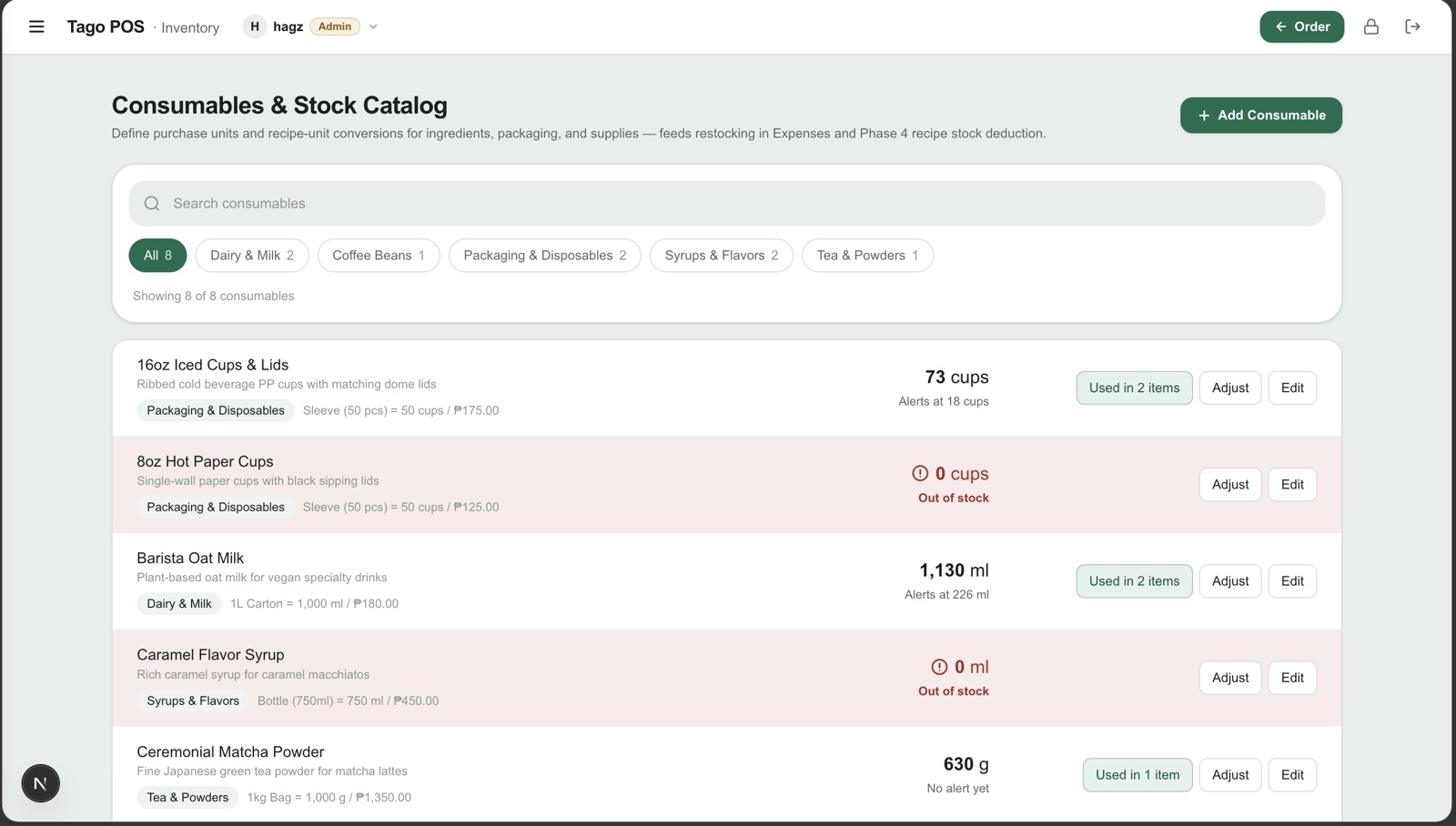Click out-of-stock alert icon for 8oz Hot Paper Cups
This screenshot has width=1456, height=826.
920,473
